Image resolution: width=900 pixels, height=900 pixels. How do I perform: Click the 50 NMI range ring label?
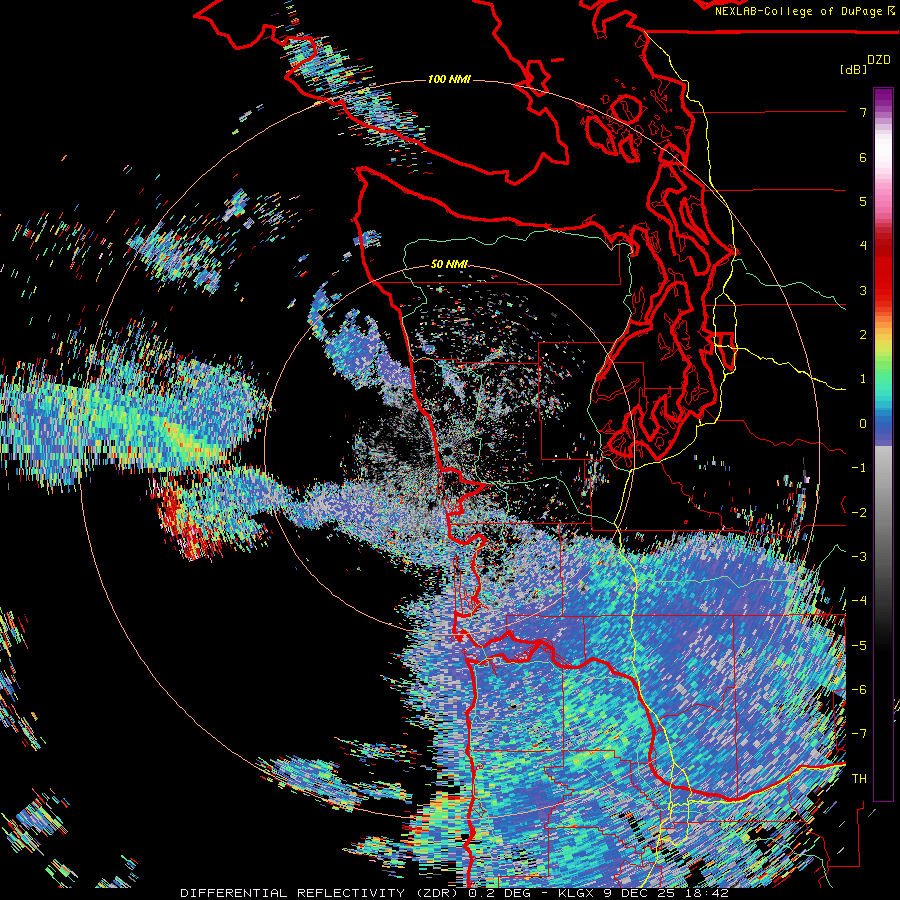(449, 264)
